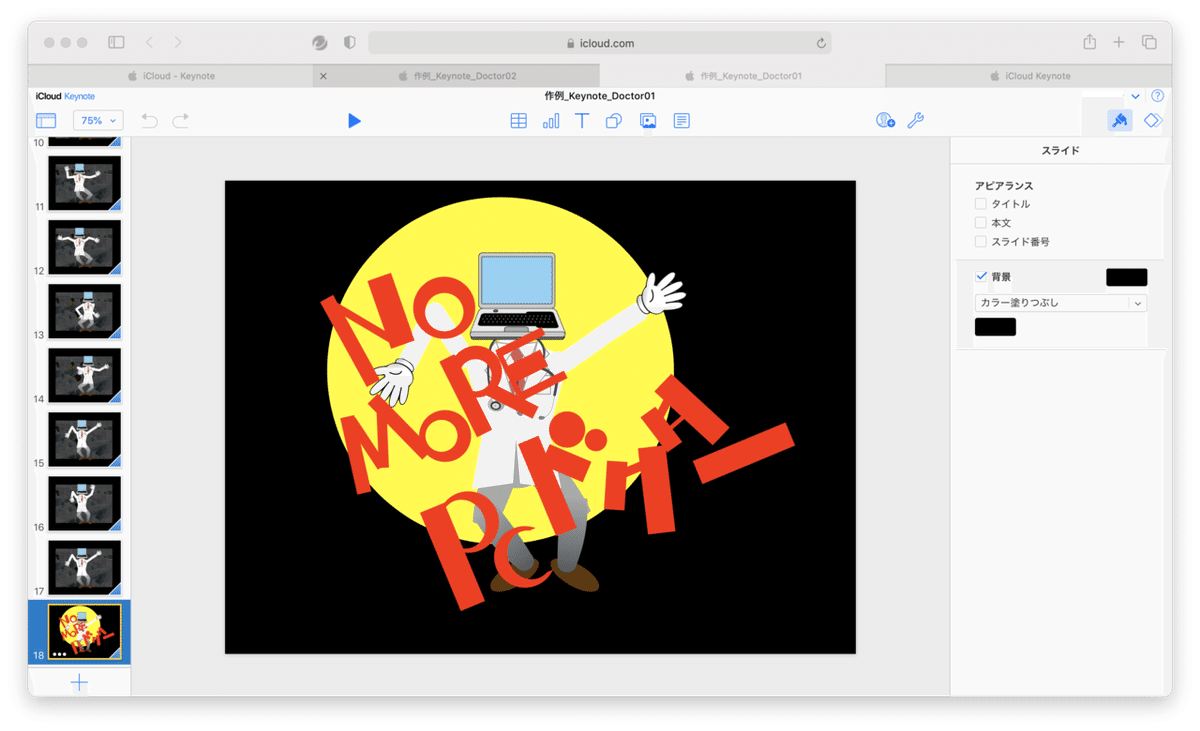Go forward in Safari
The image size is (1200, 731).
click(177, 43)
